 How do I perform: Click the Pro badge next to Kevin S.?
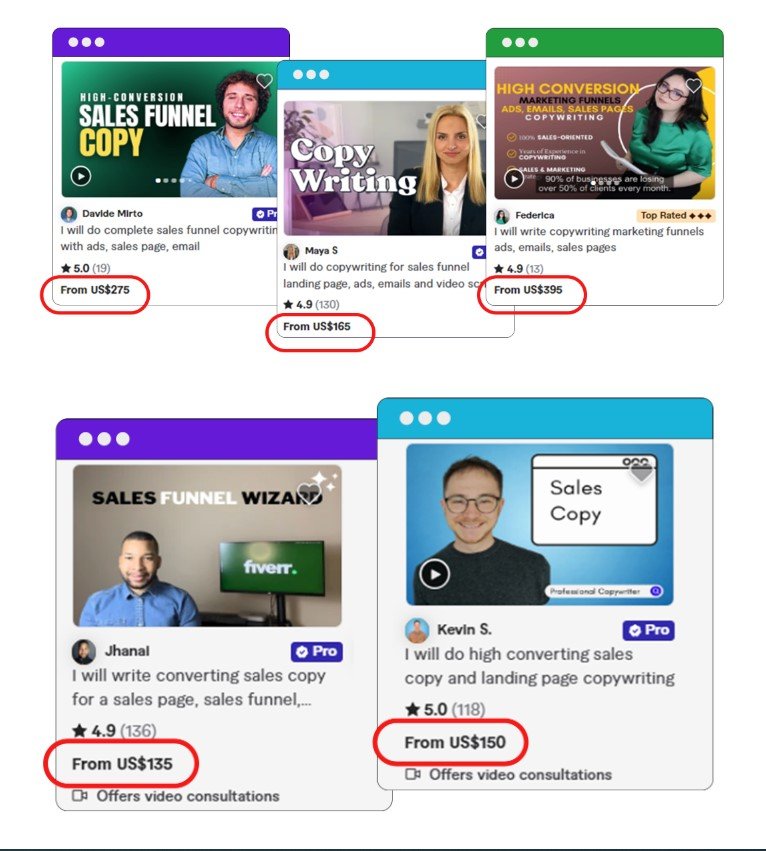(648, 630)
